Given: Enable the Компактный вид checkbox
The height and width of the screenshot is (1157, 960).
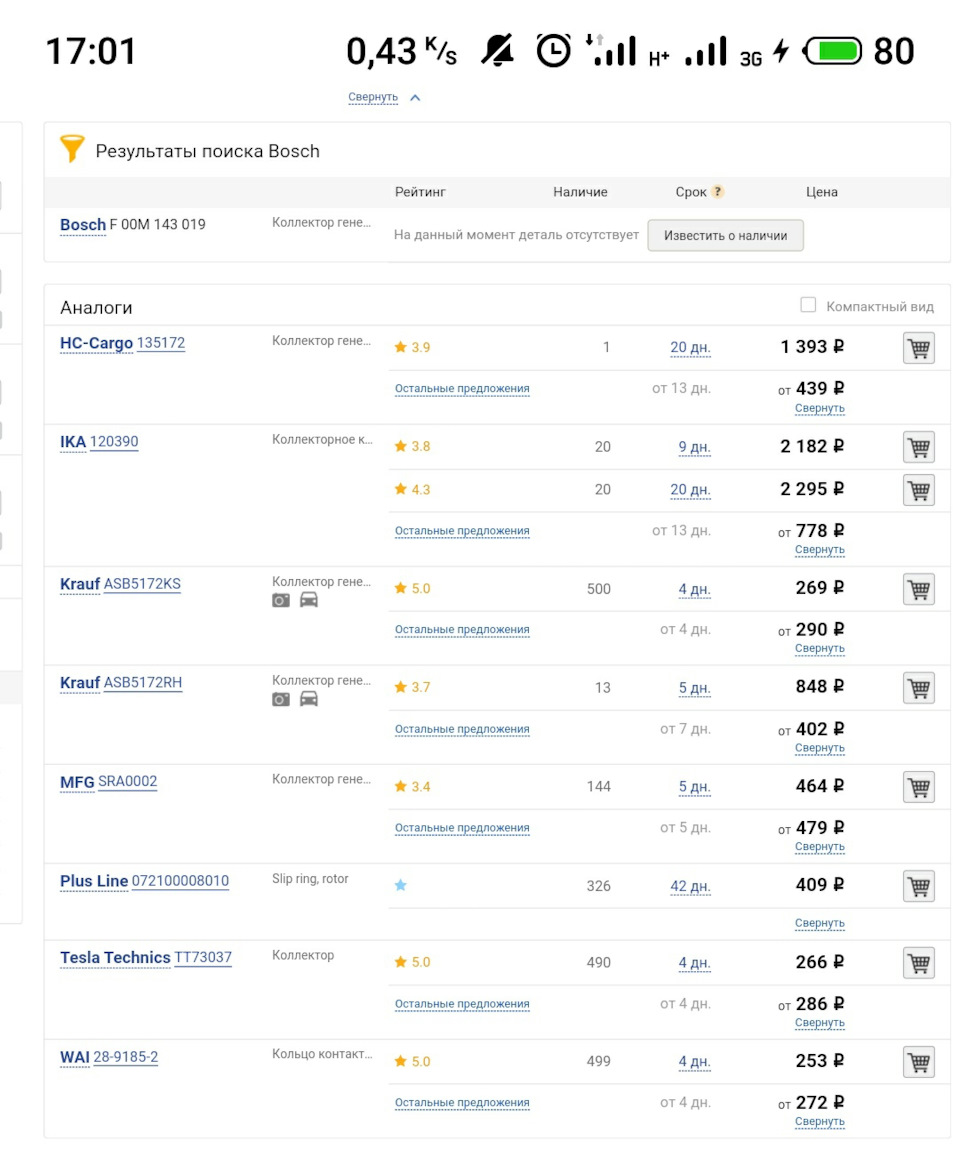Looking at the screenshot, I should pyautogui.click(x=808, y=305).
